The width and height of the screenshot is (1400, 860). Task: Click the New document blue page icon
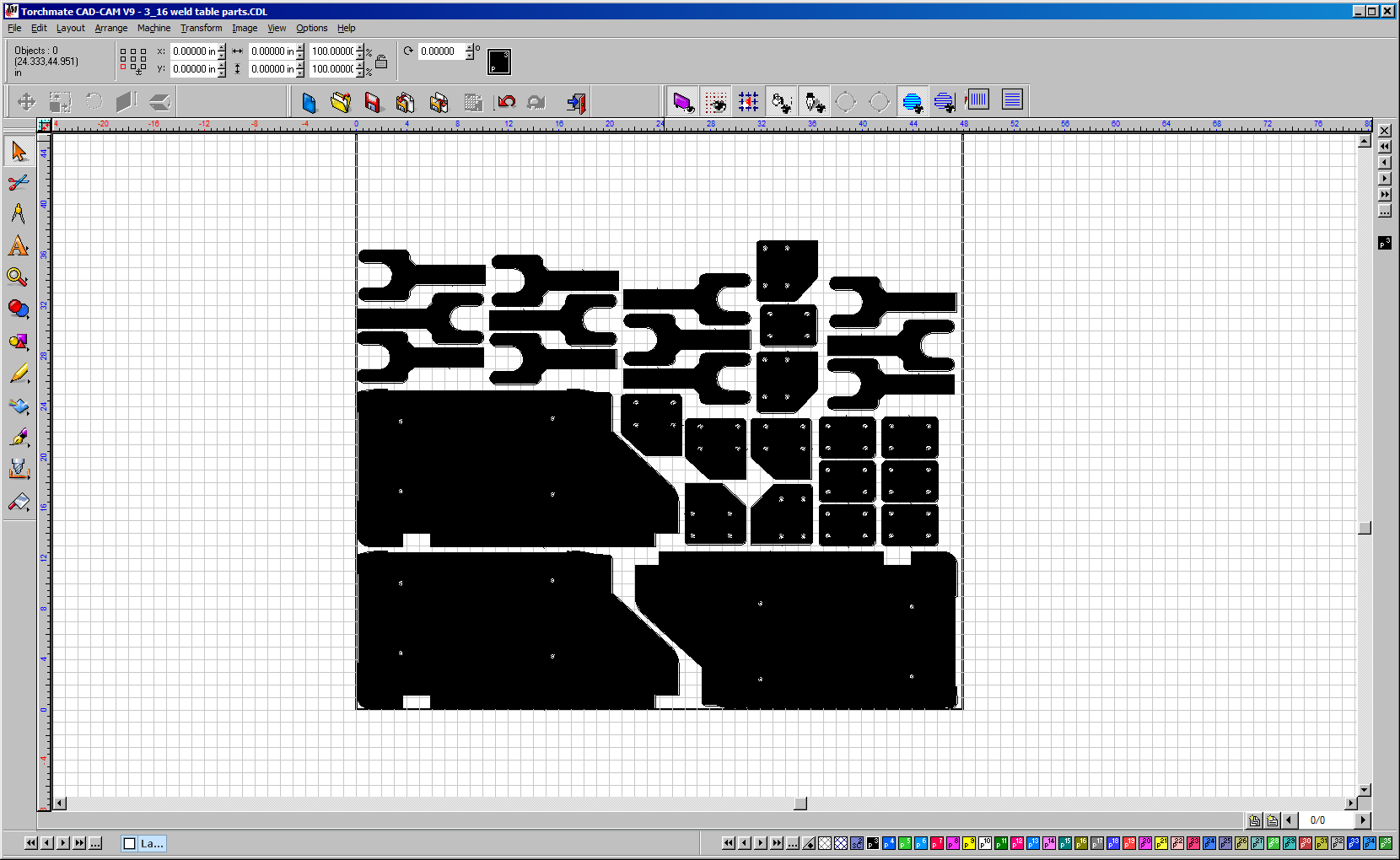click(309, 102)
